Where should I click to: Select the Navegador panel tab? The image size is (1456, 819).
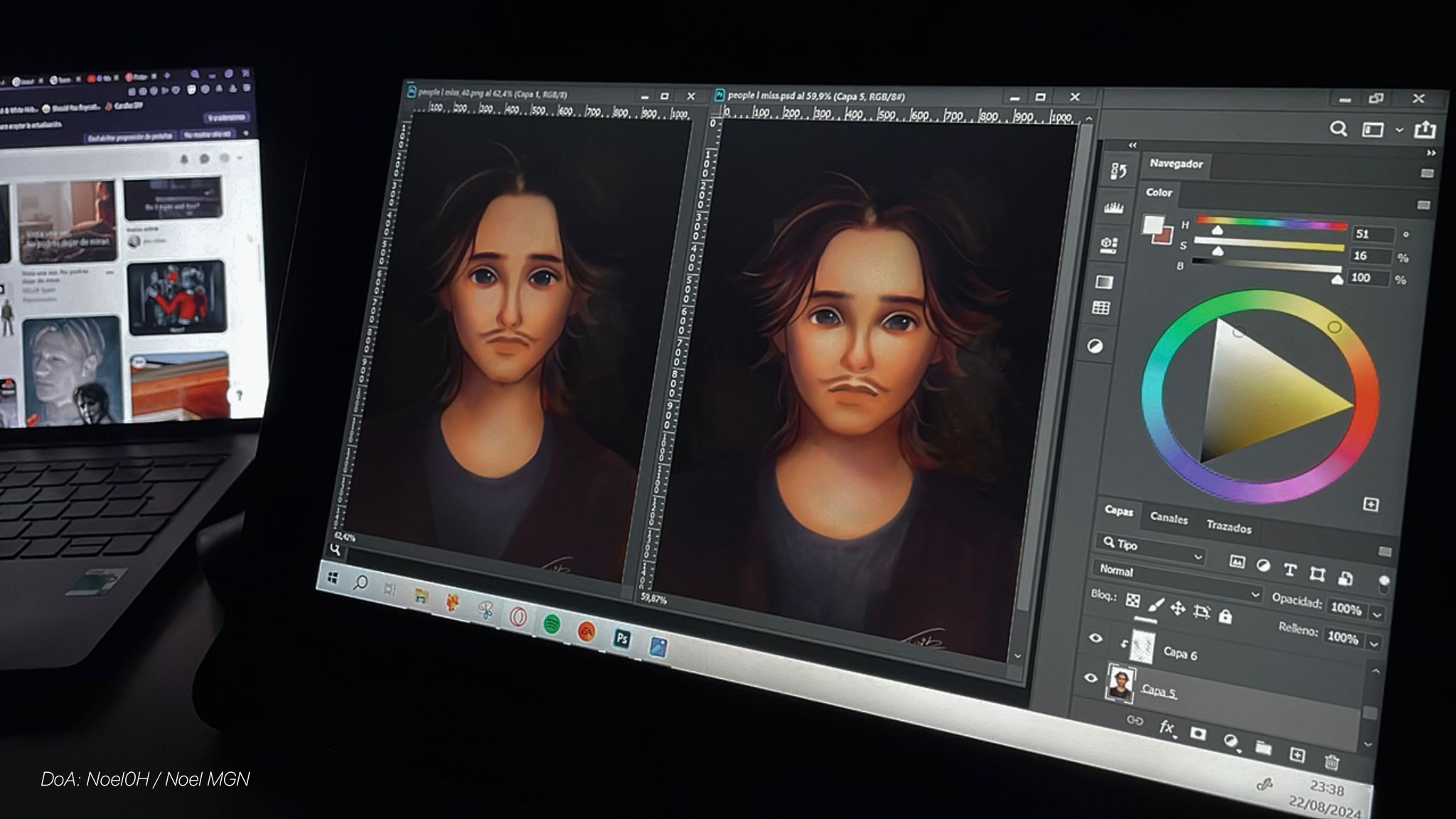[1176, 164]
